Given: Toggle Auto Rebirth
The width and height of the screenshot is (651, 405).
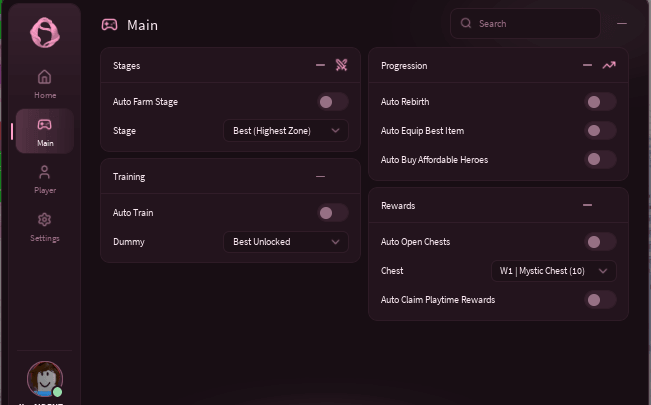Looking at the screenshot, I should tap(600, 102).
